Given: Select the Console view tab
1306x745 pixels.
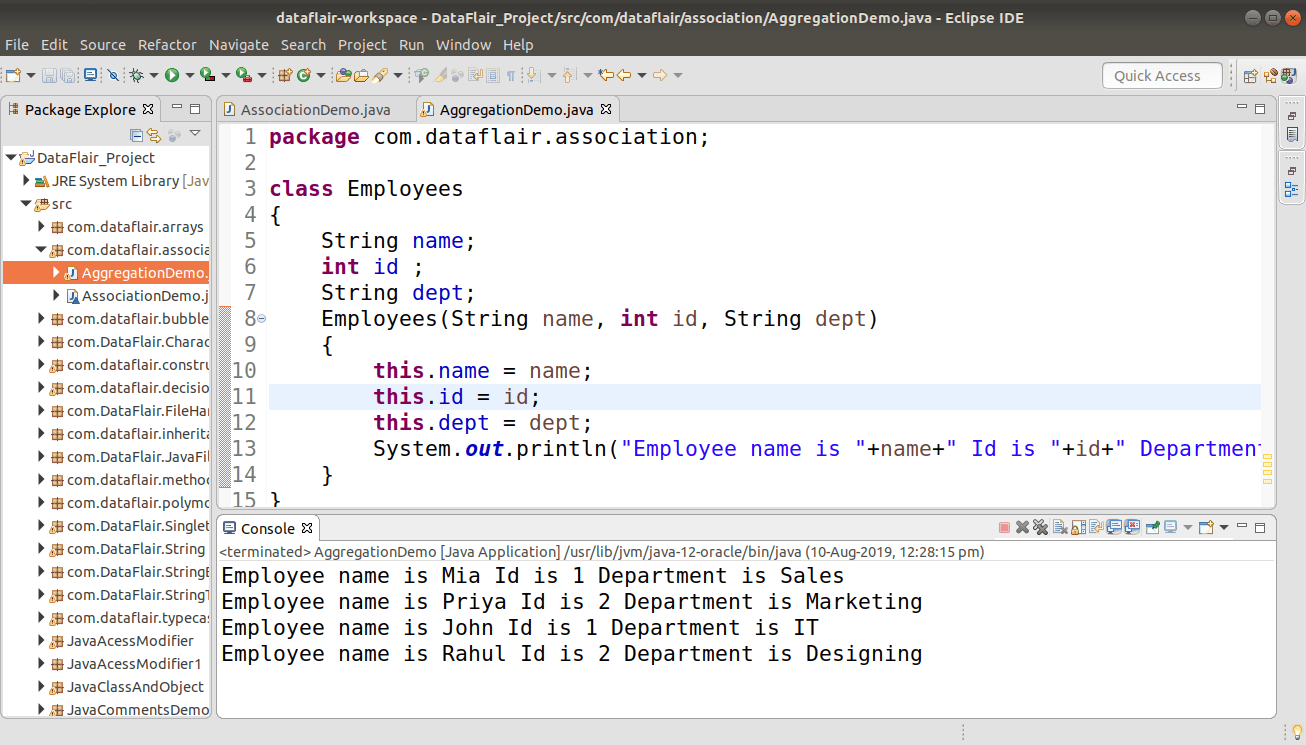Looking at the screenshot, I should coord(268,528).
